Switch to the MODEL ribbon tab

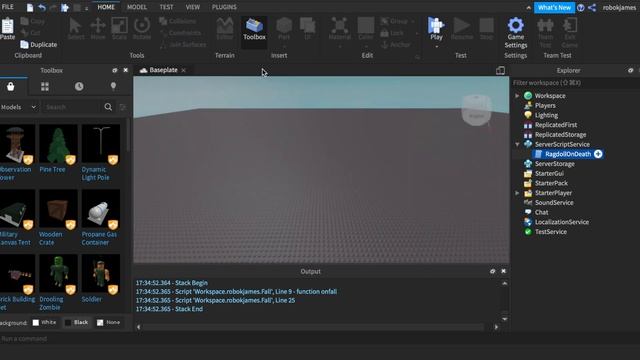pyautogui.click(x=137, y=7)
